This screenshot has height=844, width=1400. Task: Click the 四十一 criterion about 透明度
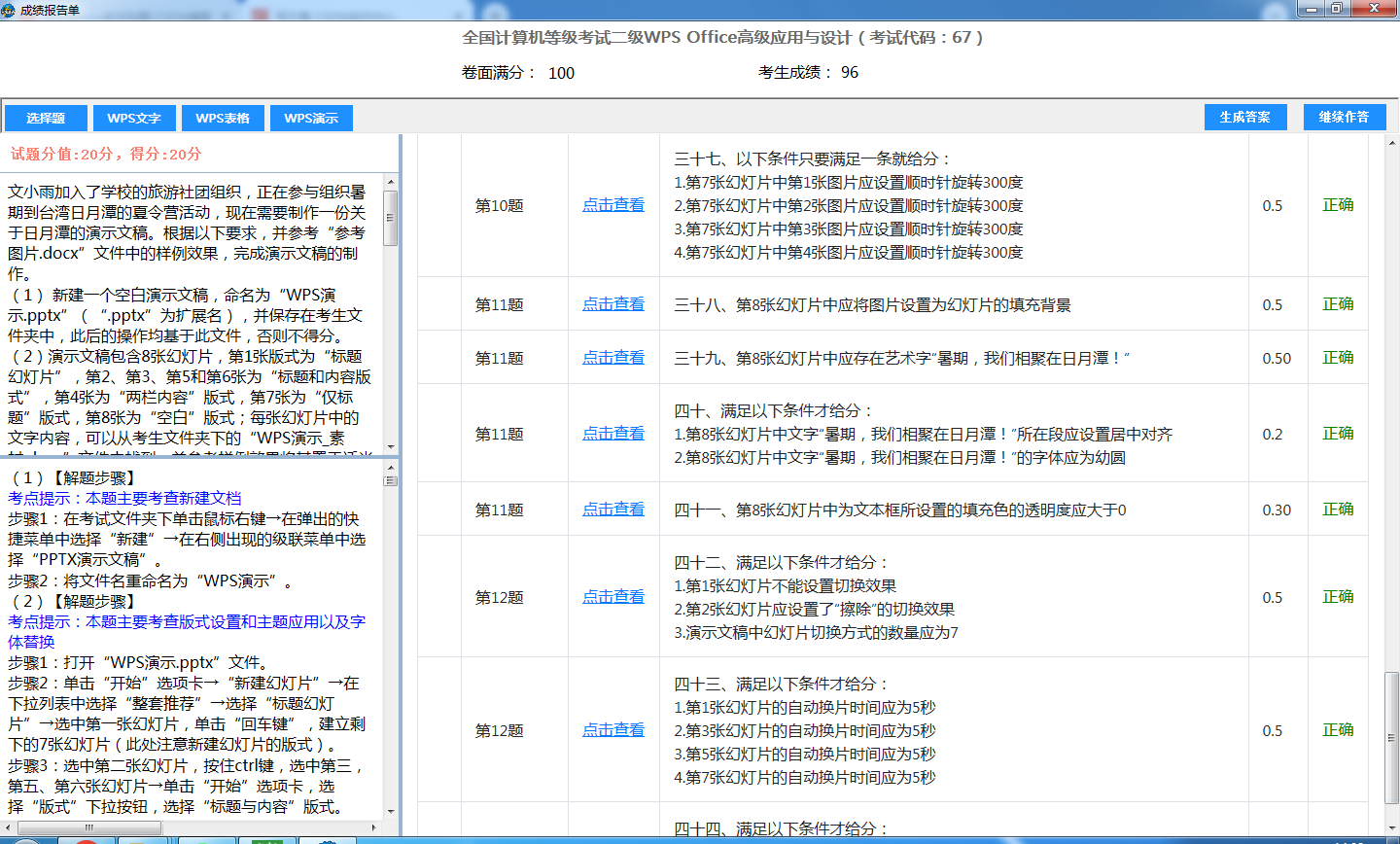[900, 510]
